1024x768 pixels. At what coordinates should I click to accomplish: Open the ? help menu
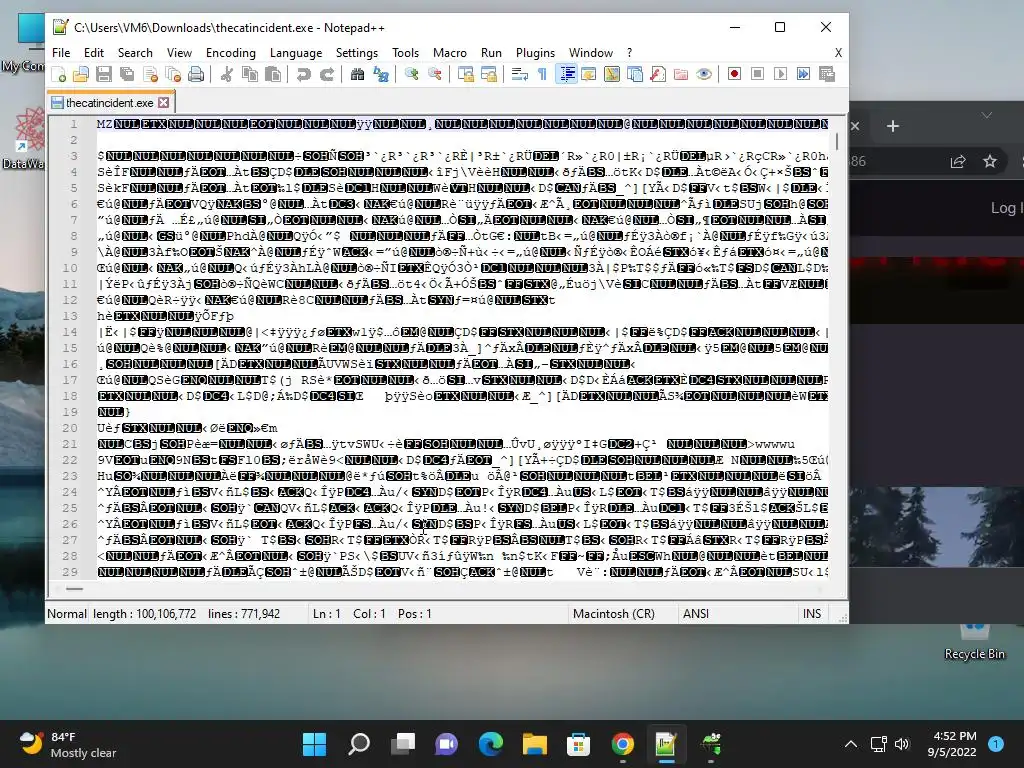coord(630,53)
